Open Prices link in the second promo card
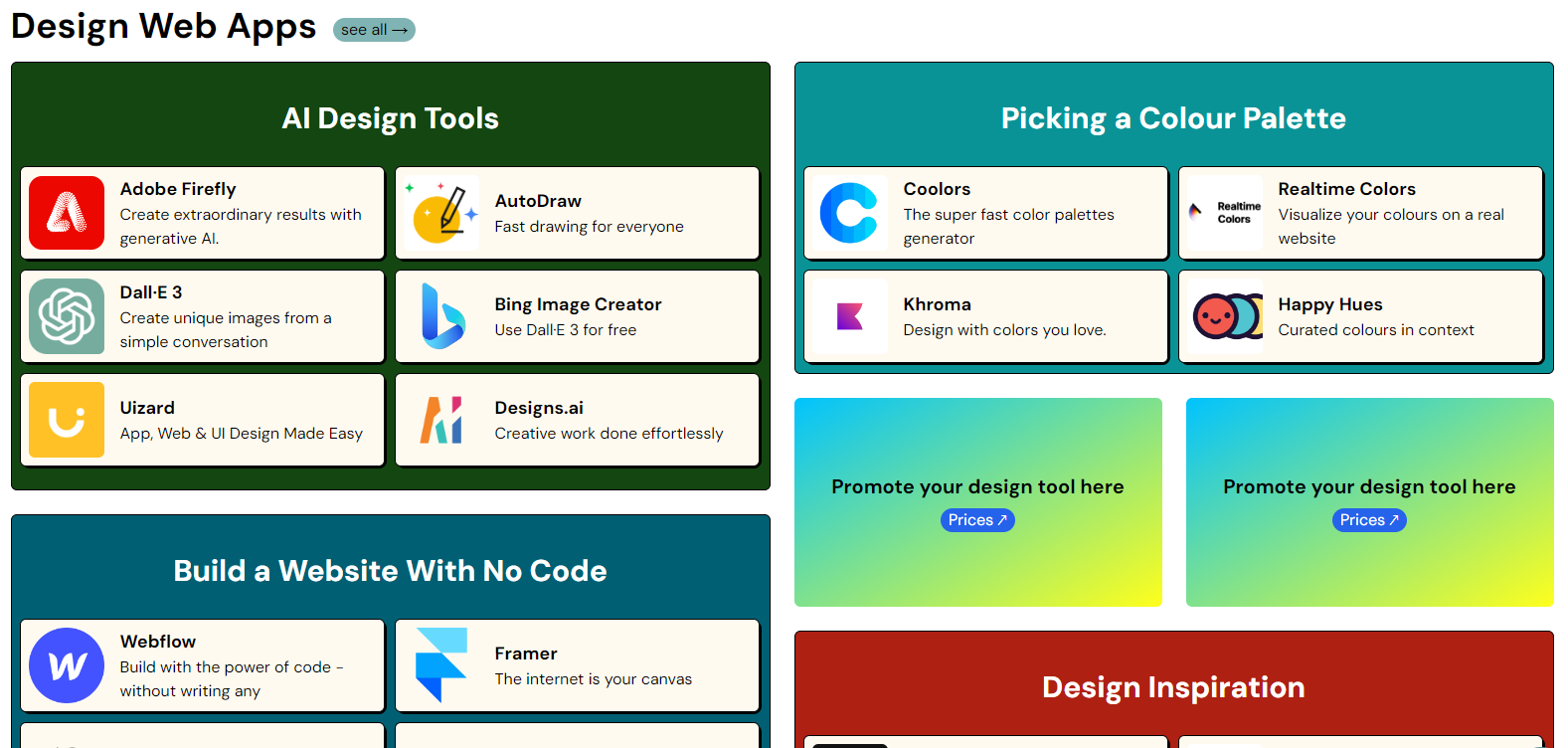The height and width of the screenshot is (748, 1568). [1369, 520]
